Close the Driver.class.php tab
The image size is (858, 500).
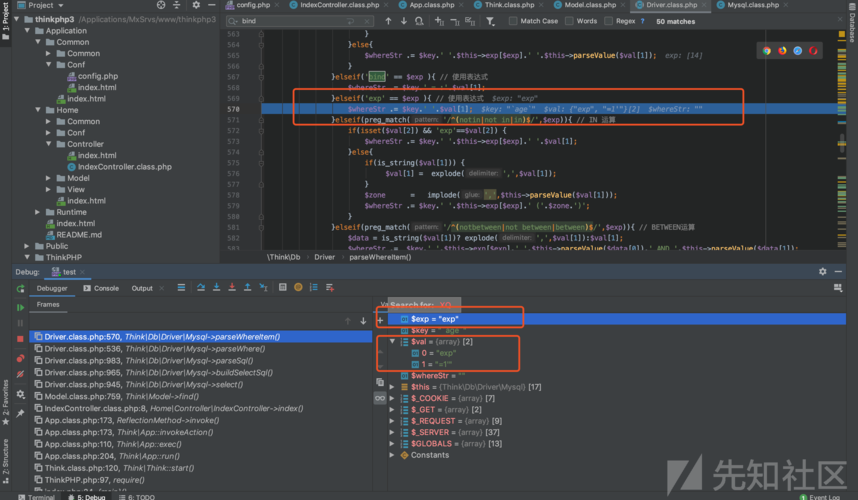coord(704,5)
